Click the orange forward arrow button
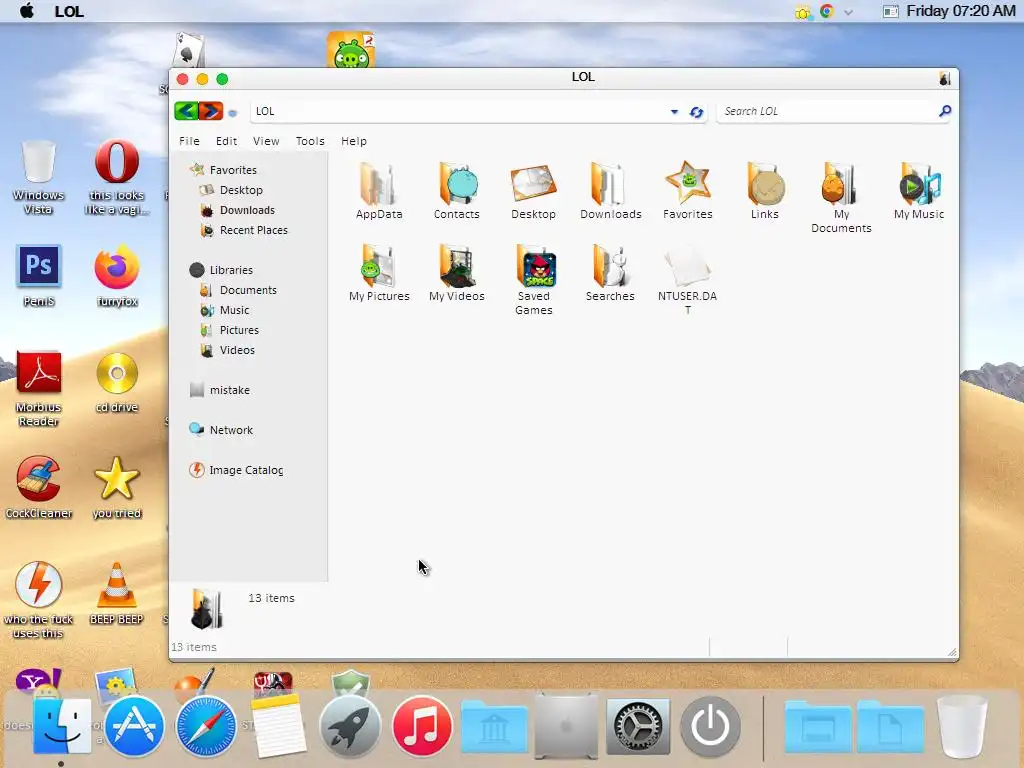Viewport: 1024px width, 768px height. pyautogui.click(x=211, y=111)
